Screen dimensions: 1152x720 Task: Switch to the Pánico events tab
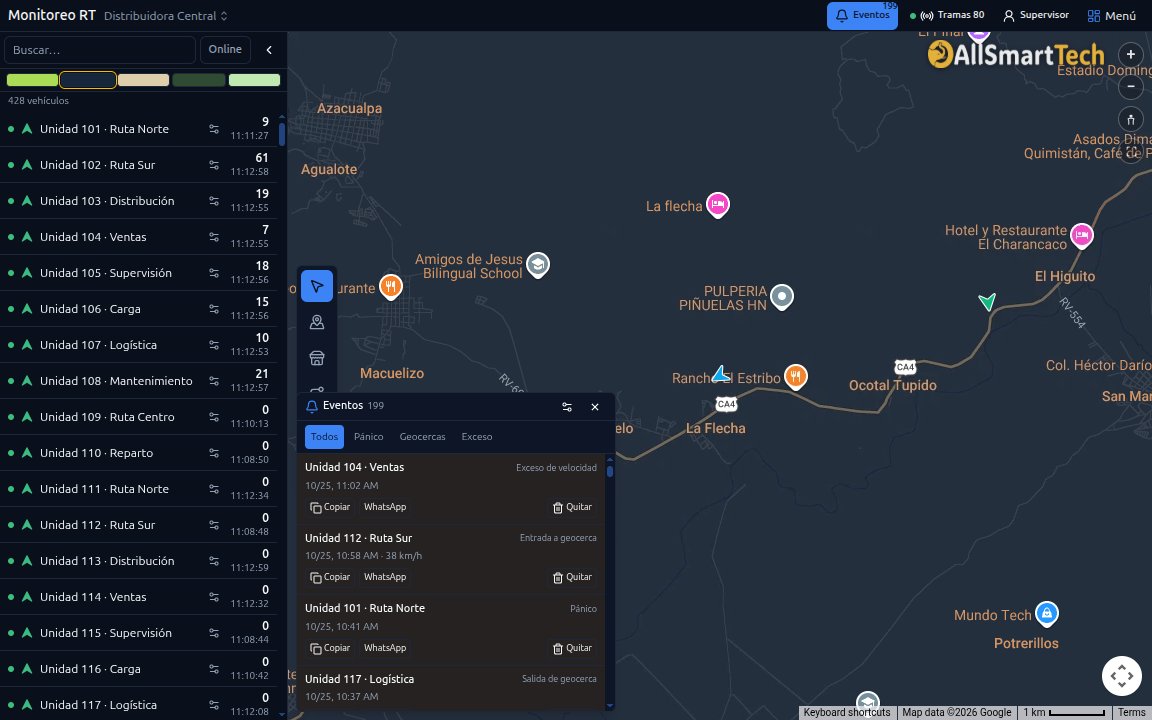point(369,437)
